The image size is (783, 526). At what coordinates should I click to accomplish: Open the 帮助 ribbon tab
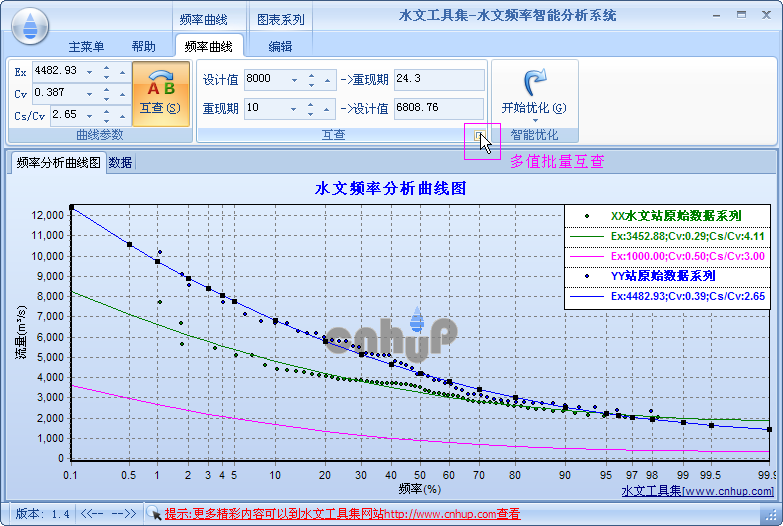pos(143,47)
